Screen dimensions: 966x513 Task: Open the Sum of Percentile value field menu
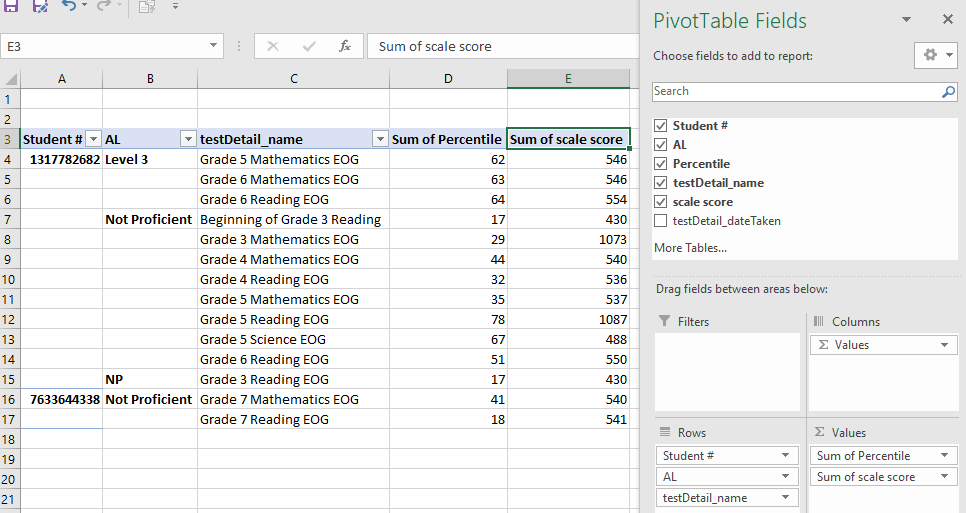(944, 456)
